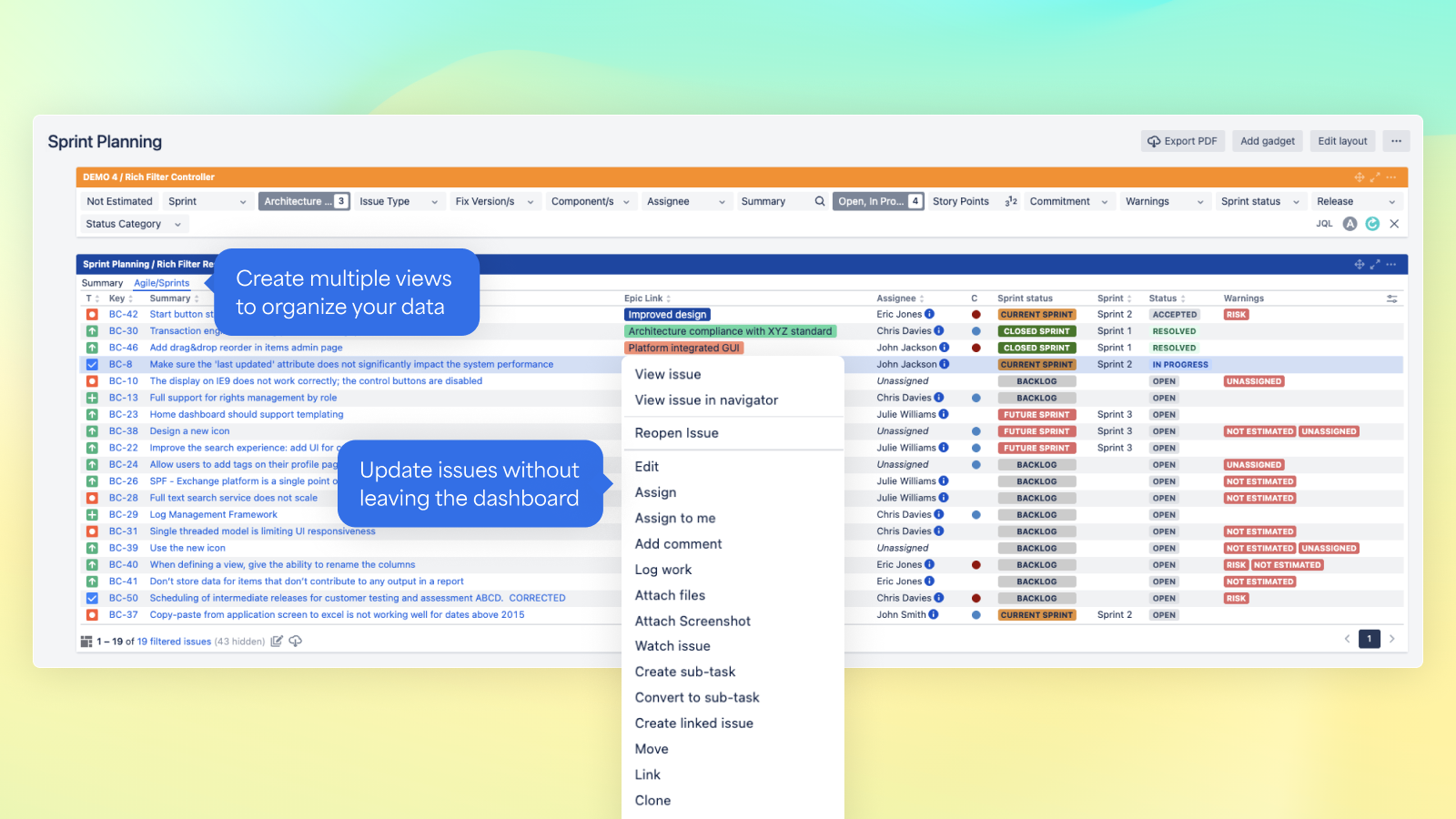The image size is (1456, 819).
Task: Clear the filter using the X icon
Action: (x=1395, y=223)
